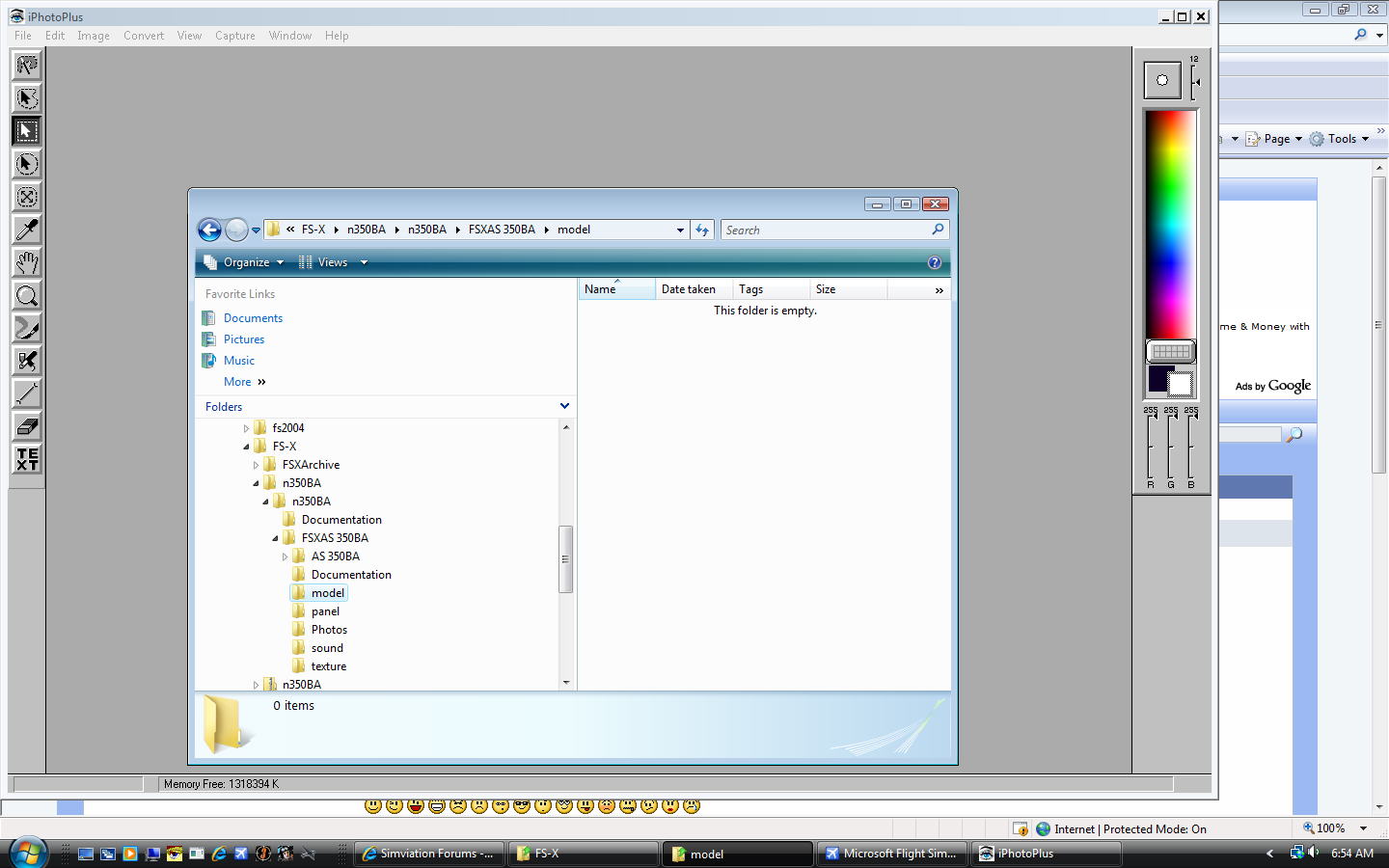Pick a color from the spectrum palette
The width and height of the screenshot is (1389, 868).
point(1170,222)
